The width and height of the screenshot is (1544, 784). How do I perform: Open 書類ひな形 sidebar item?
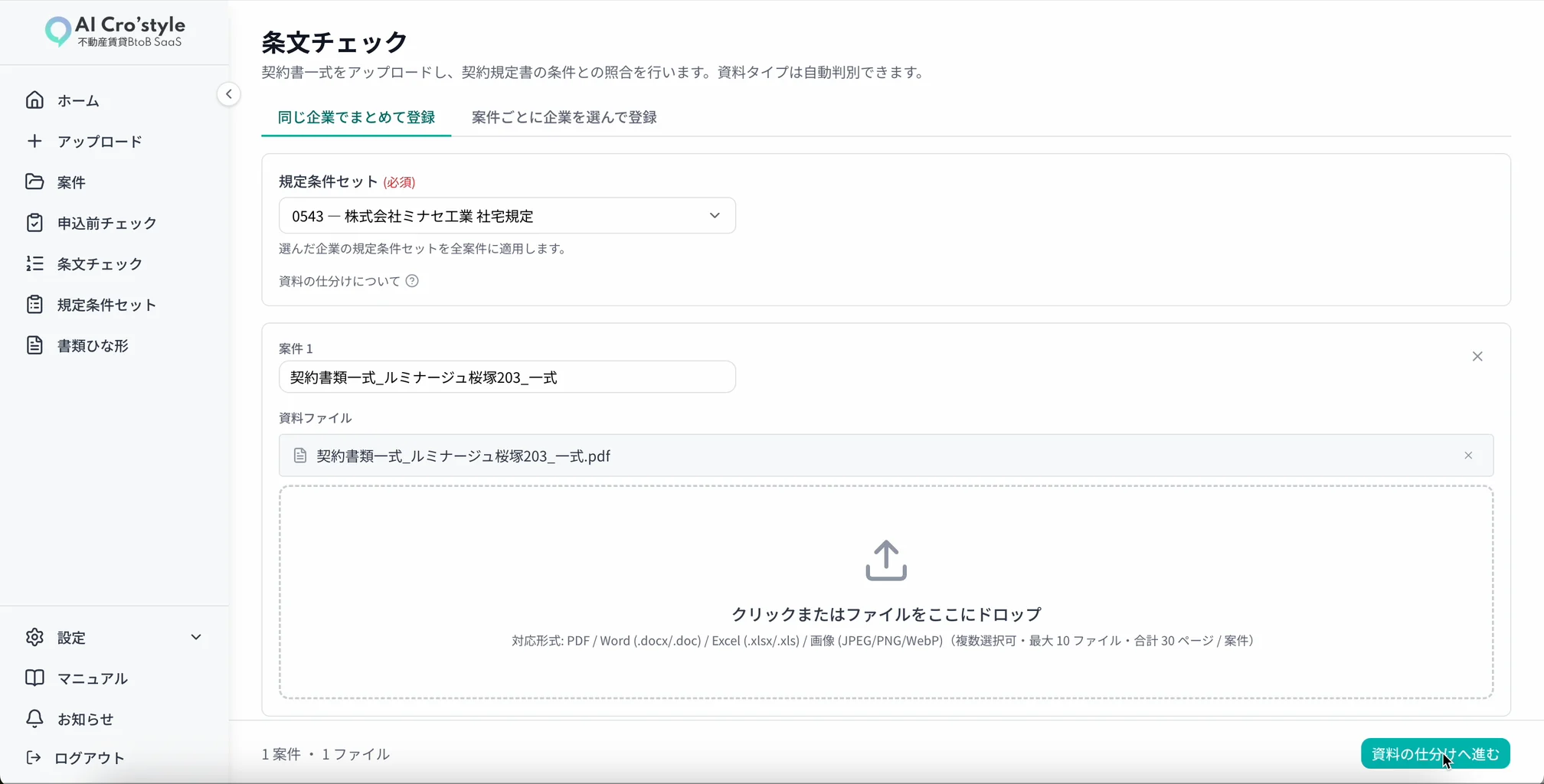tap(93, 345)
